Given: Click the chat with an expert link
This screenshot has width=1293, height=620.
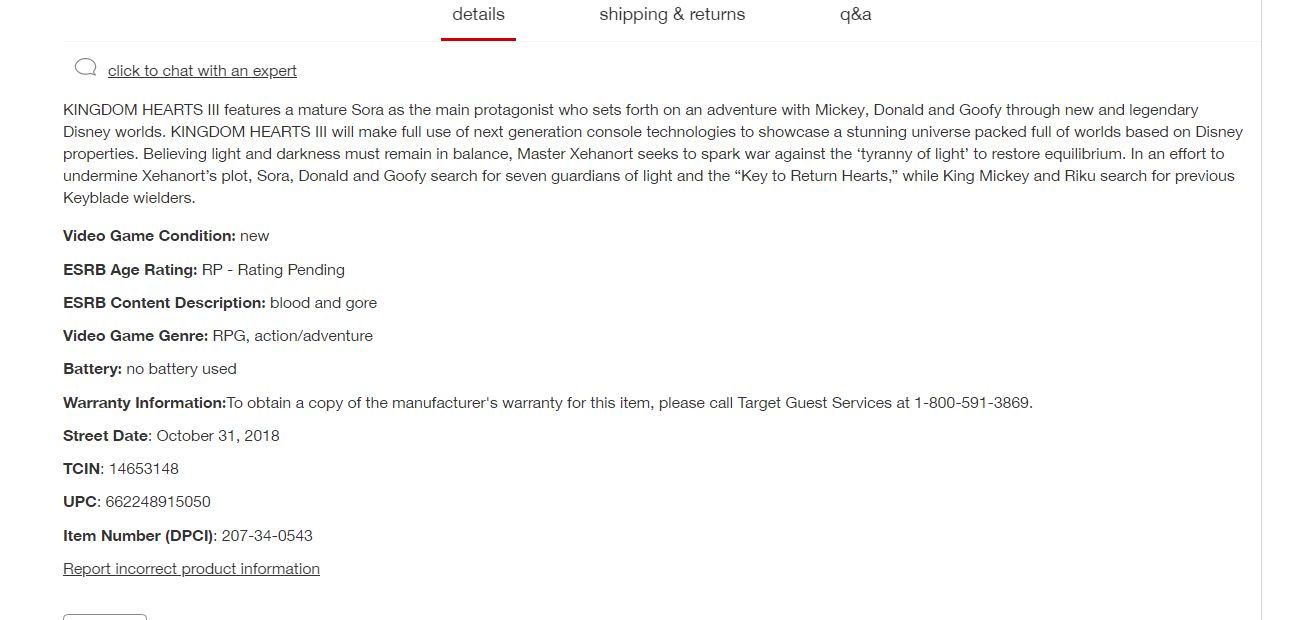Looking at the screenshot, I should pos(202,71).
